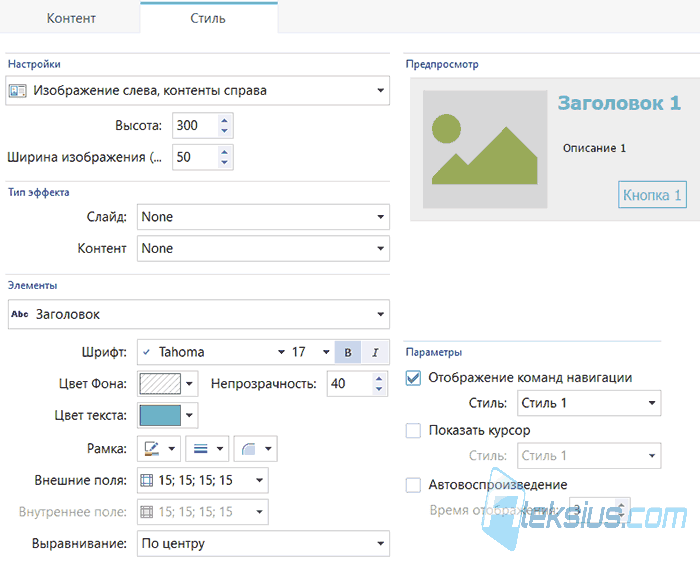This screenshot has width=700, height=562.
Task: Click the preview image placeholder thumbnail
Action: click(x=485, y=150)
